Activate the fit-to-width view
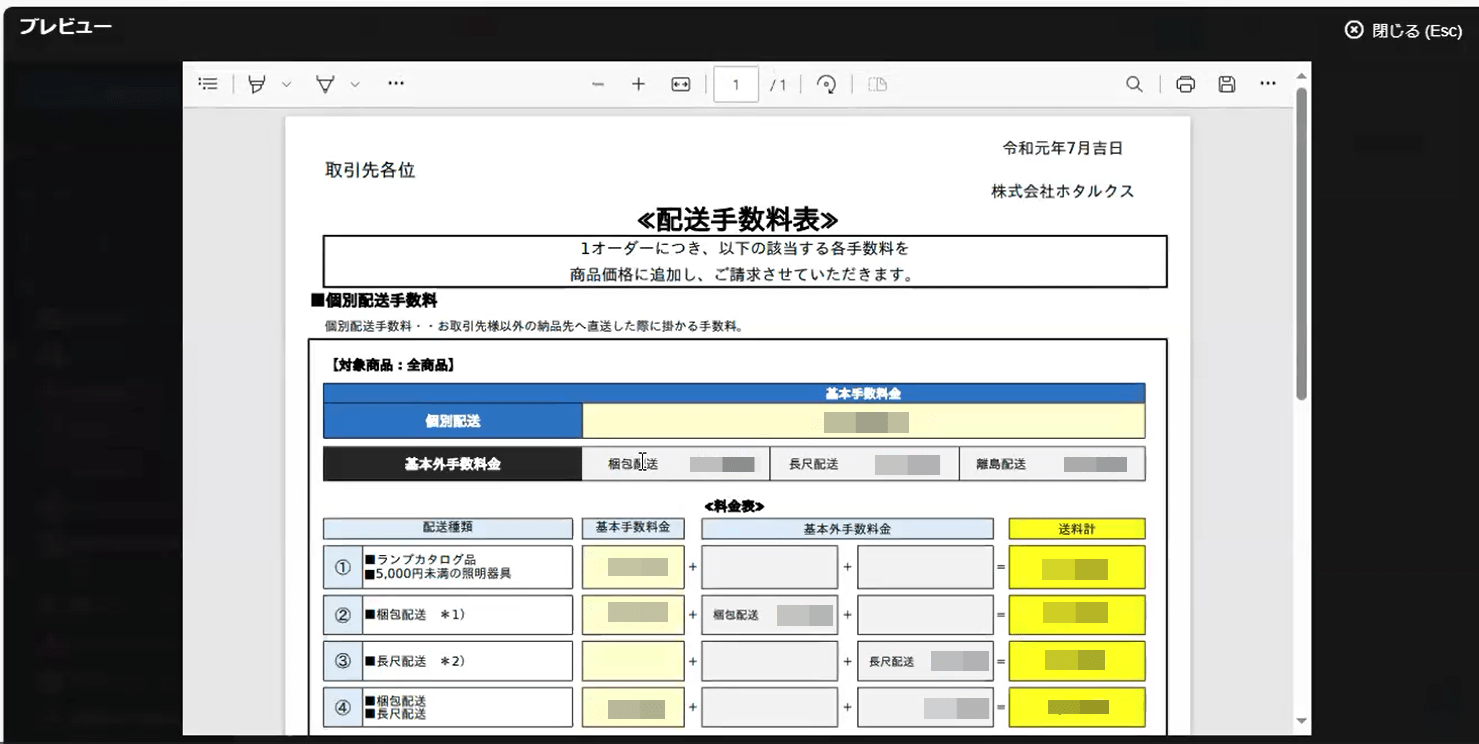Viewport: 1479px width, 744px height. click(679, 84)
